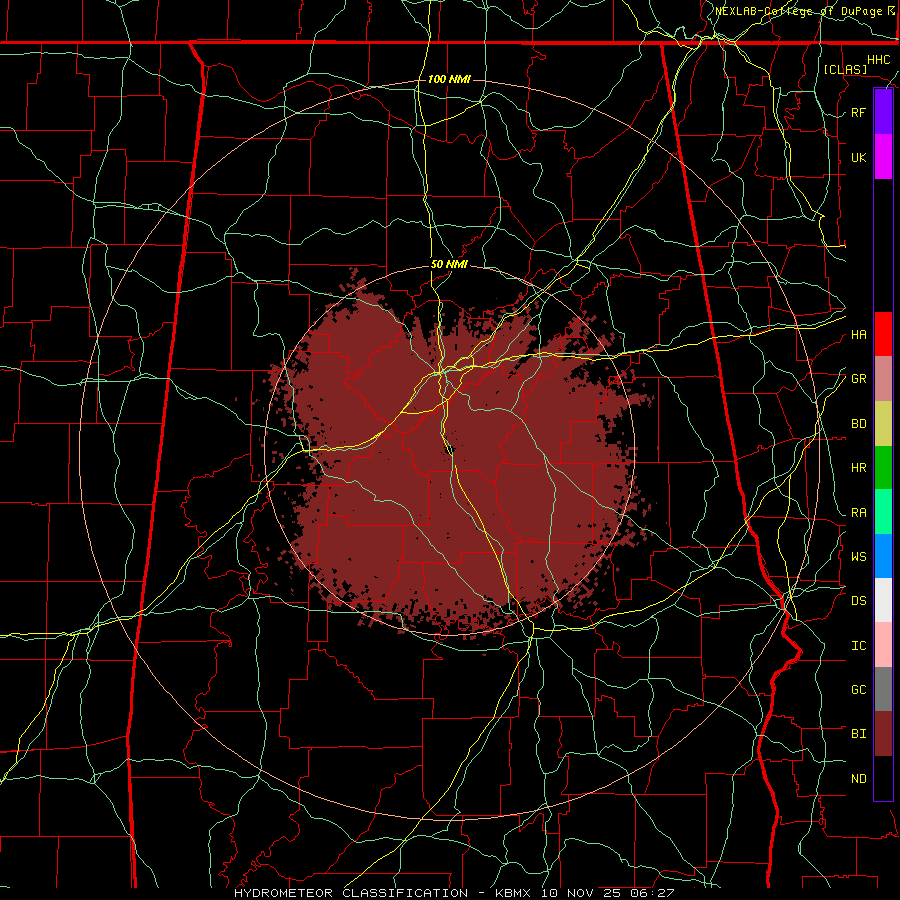Click the HR legend label
900x900 pixels.
pyautogui.click(x=858, y=468)
